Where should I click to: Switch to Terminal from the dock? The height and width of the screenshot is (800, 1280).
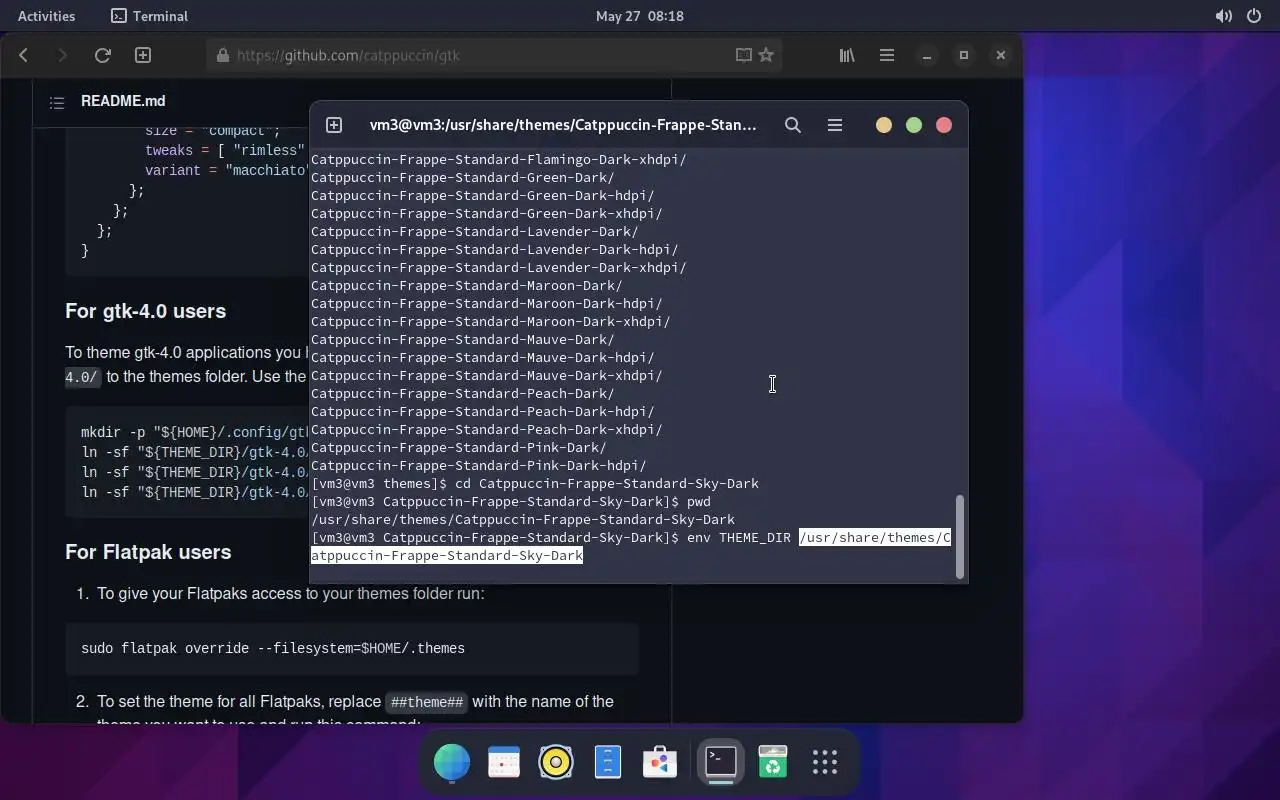click(721, 762)
